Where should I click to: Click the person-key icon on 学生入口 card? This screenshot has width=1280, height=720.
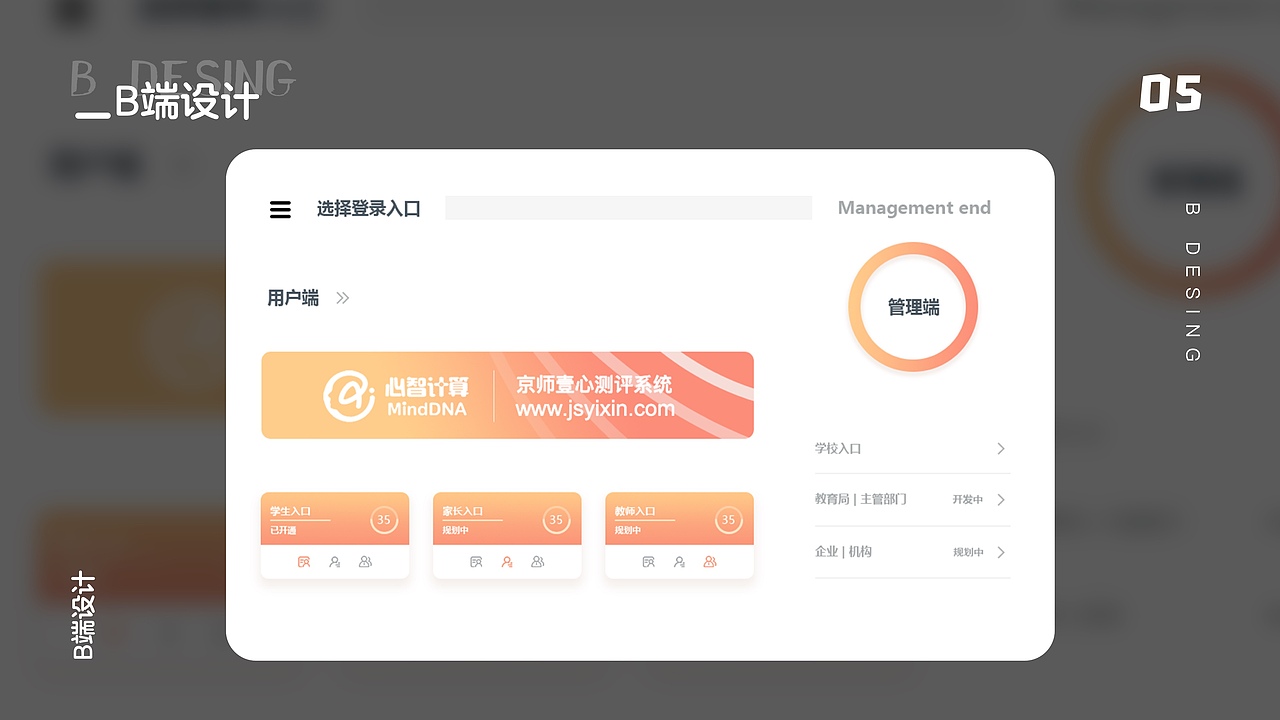point(335,562)
